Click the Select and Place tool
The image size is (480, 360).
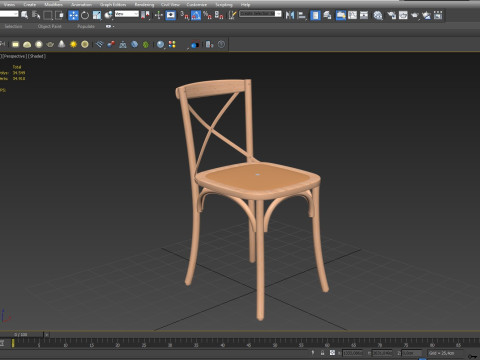coord(108,15)
